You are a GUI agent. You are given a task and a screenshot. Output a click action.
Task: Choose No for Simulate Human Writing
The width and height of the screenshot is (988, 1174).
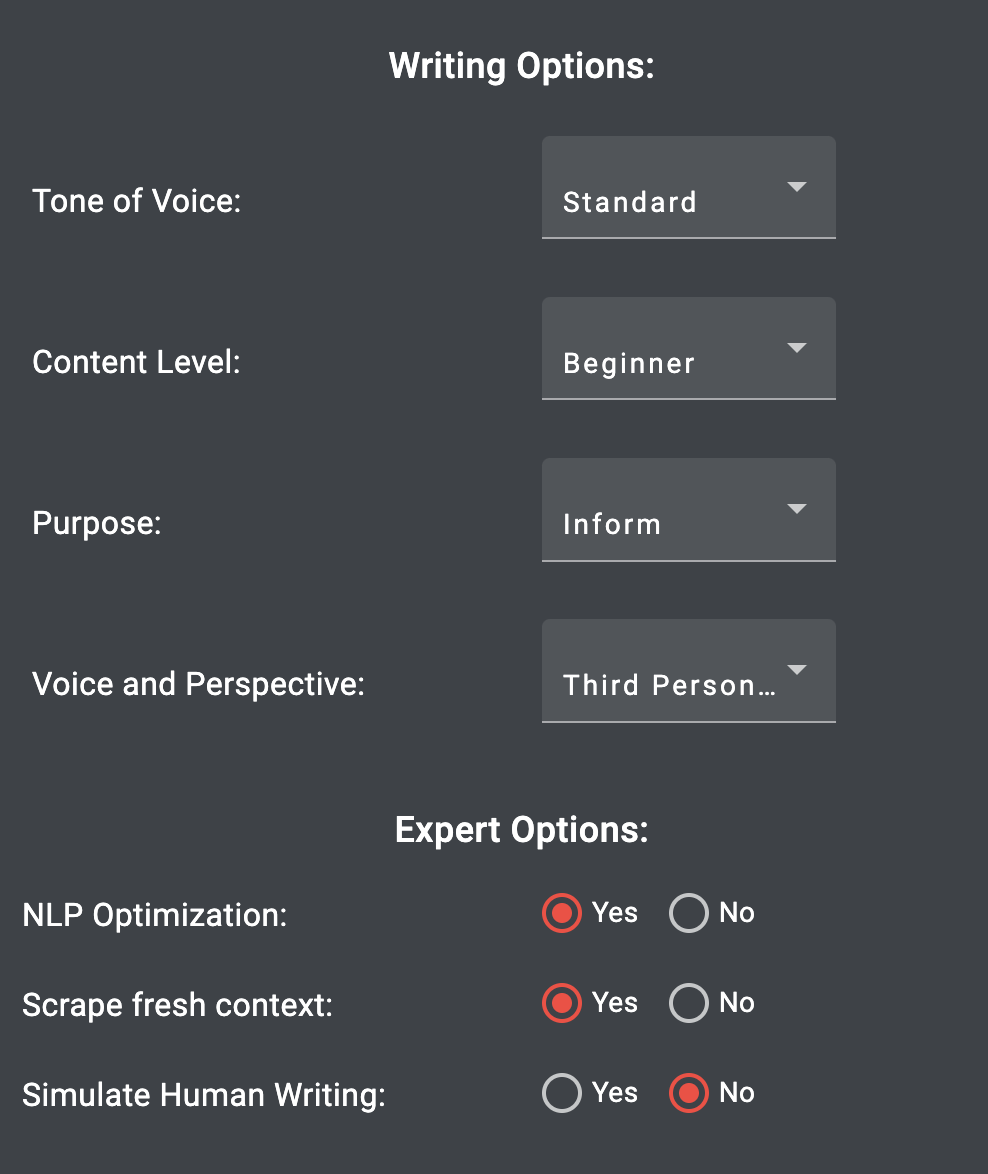(x=689, y=1093)
